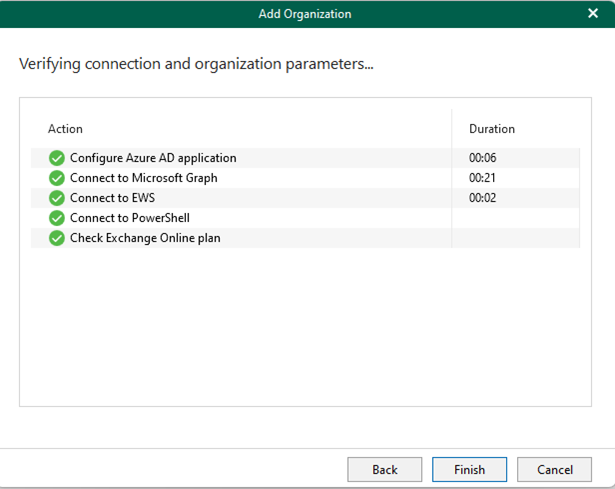Viewport: 615px width, 489px height.
Task: Close the Add Organization dialog
Action: coord(593,13)
